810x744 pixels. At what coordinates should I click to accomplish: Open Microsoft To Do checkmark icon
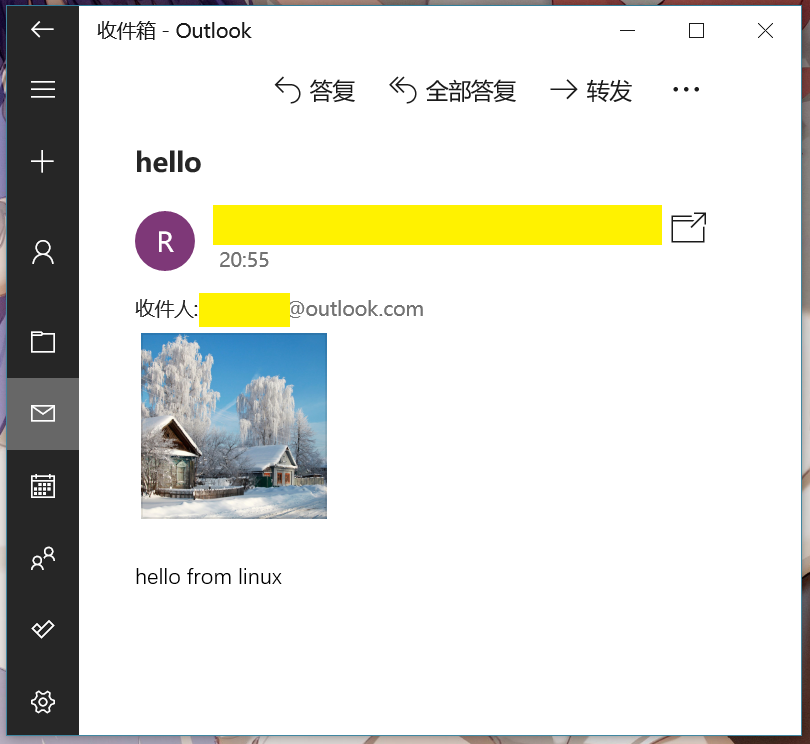(42, 629)
